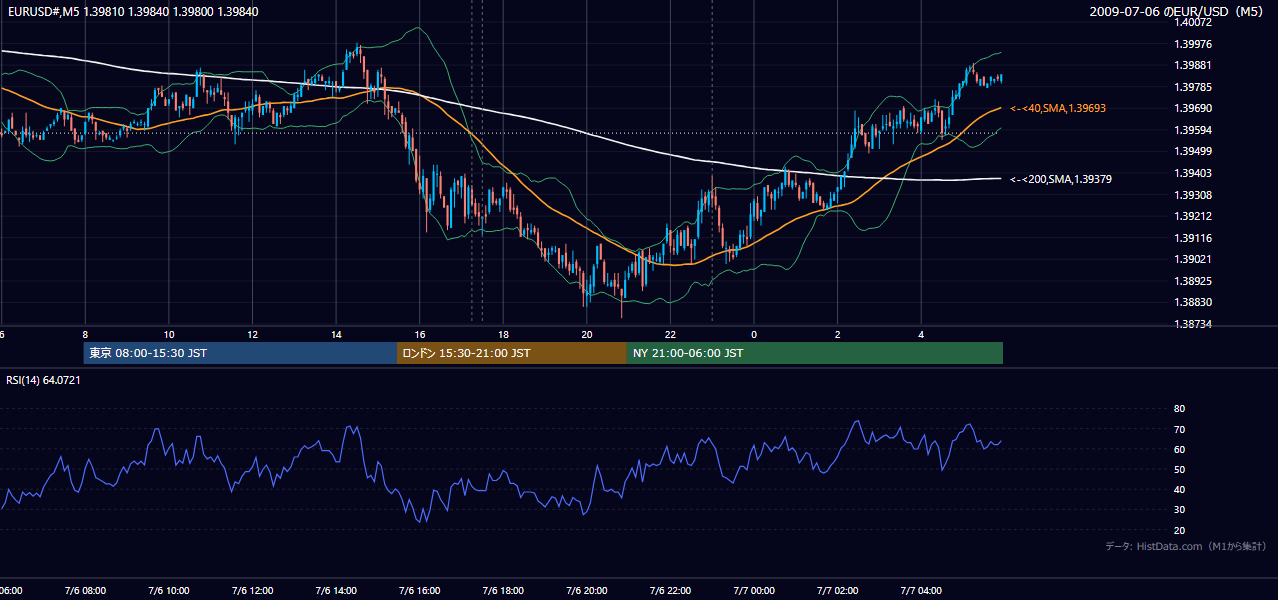Click price axis label 1.39881
The height and width of the screenshot is (600, 1278).
[1194, 65]
